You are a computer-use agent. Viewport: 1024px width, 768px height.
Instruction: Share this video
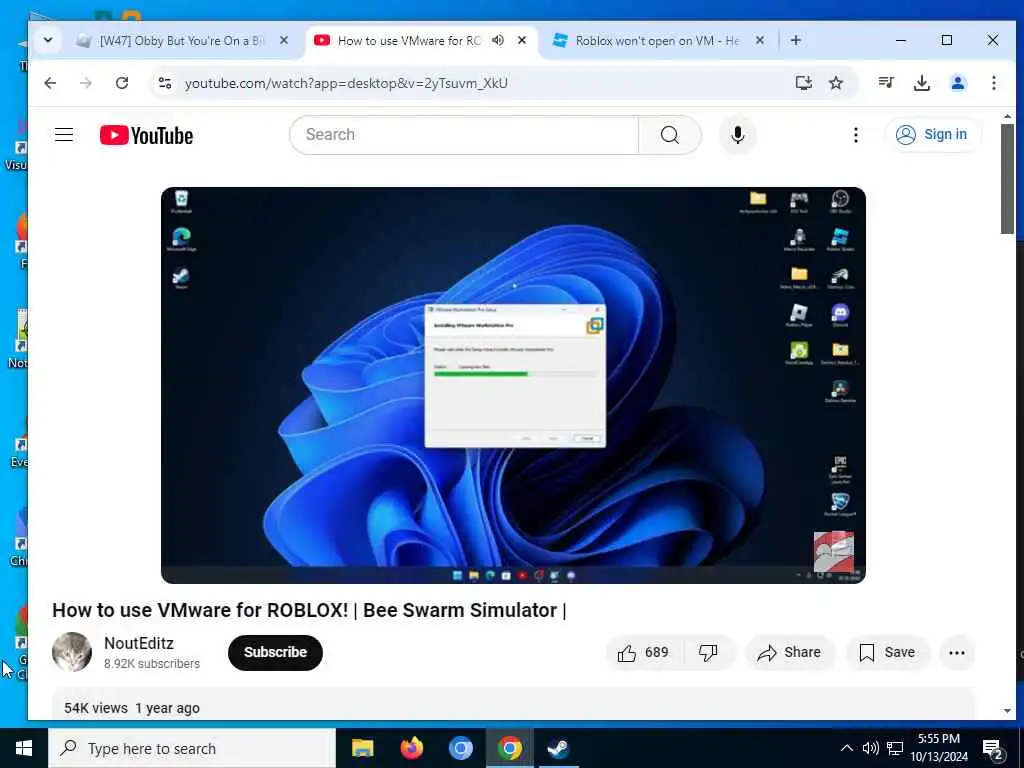(790, 652)
